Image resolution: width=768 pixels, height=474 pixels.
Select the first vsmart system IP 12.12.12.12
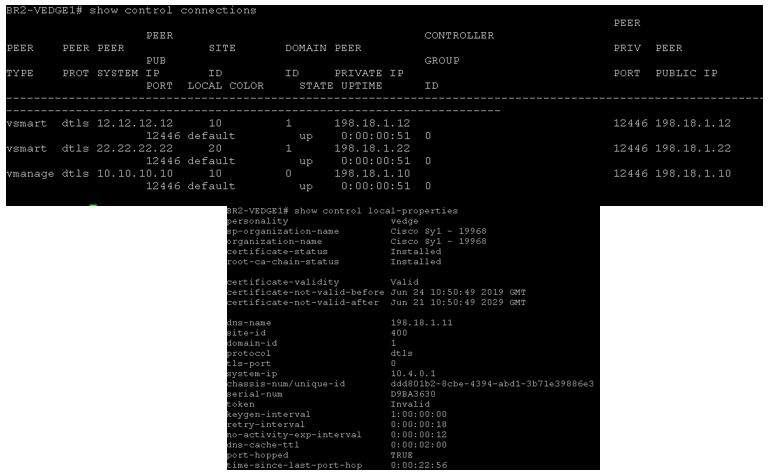(135, 123)
